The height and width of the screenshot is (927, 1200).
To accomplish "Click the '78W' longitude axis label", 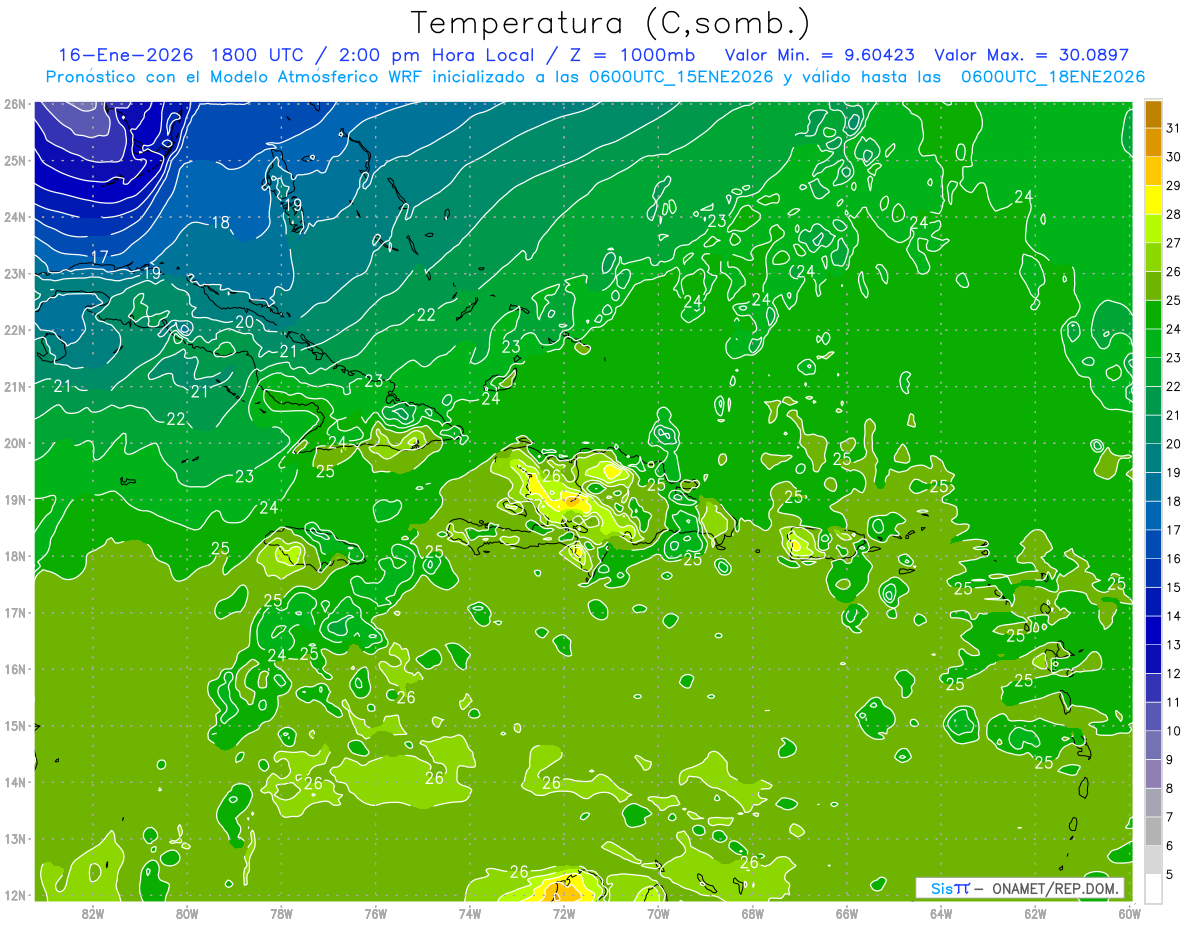I will 281,913.
